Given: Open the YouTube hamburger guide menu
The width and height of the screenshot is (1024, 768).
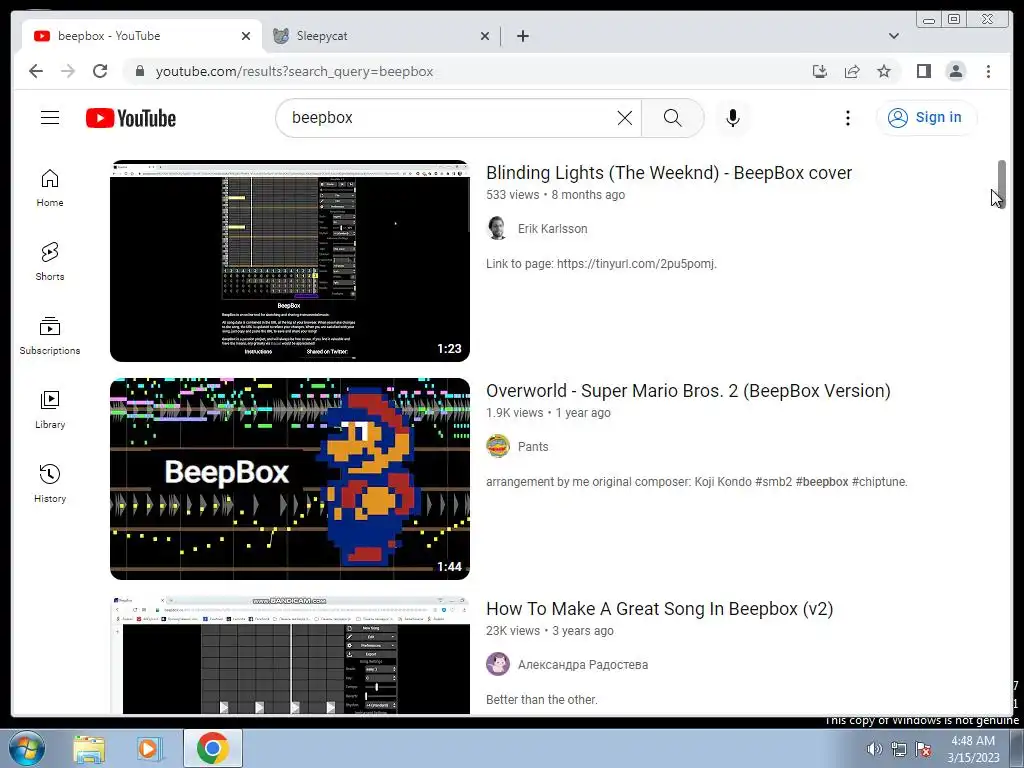Looking at the screenshot, I should coord(50,118).
